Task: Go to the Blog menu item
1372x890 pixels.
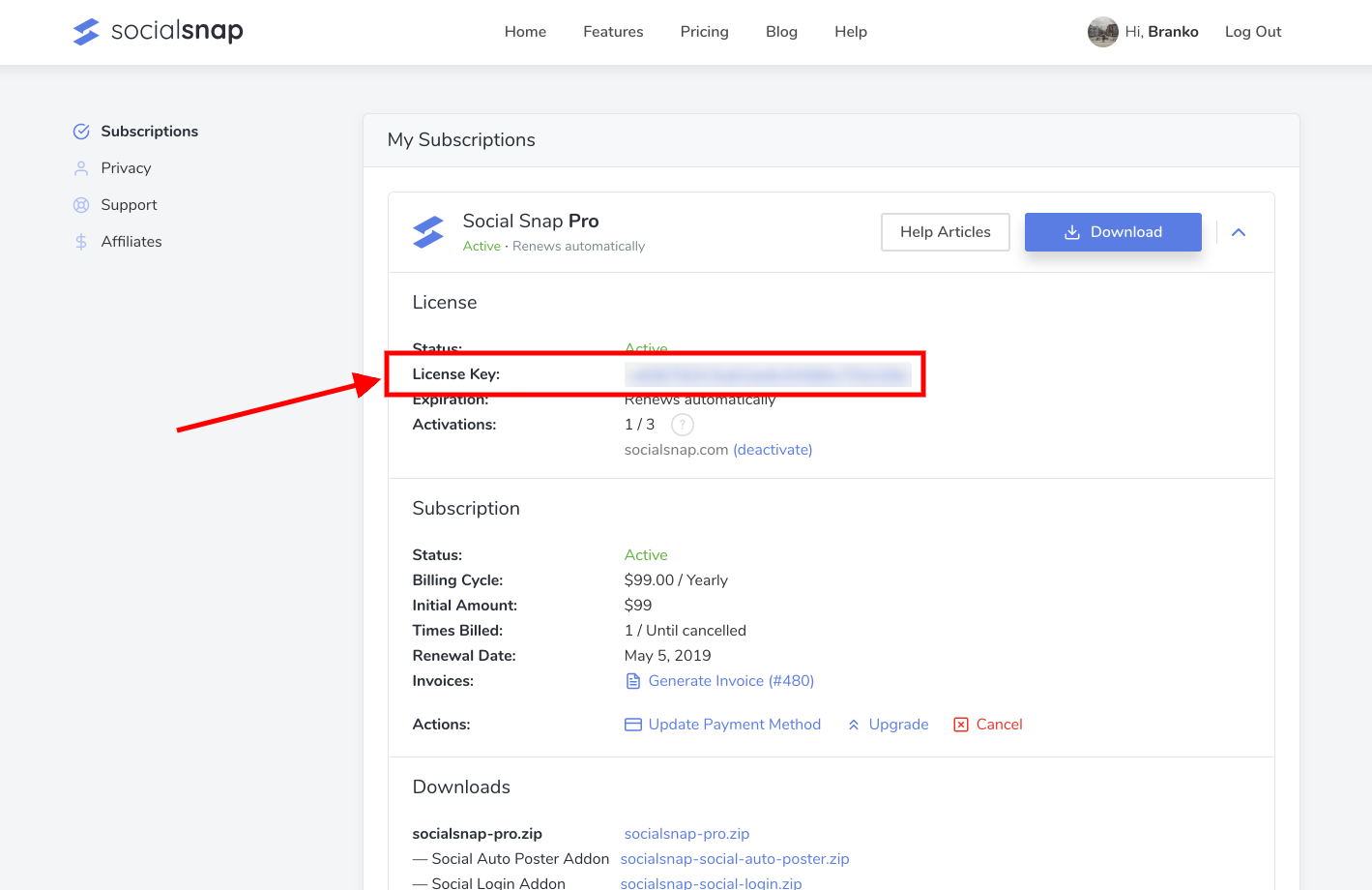Action: click(781, 32)
